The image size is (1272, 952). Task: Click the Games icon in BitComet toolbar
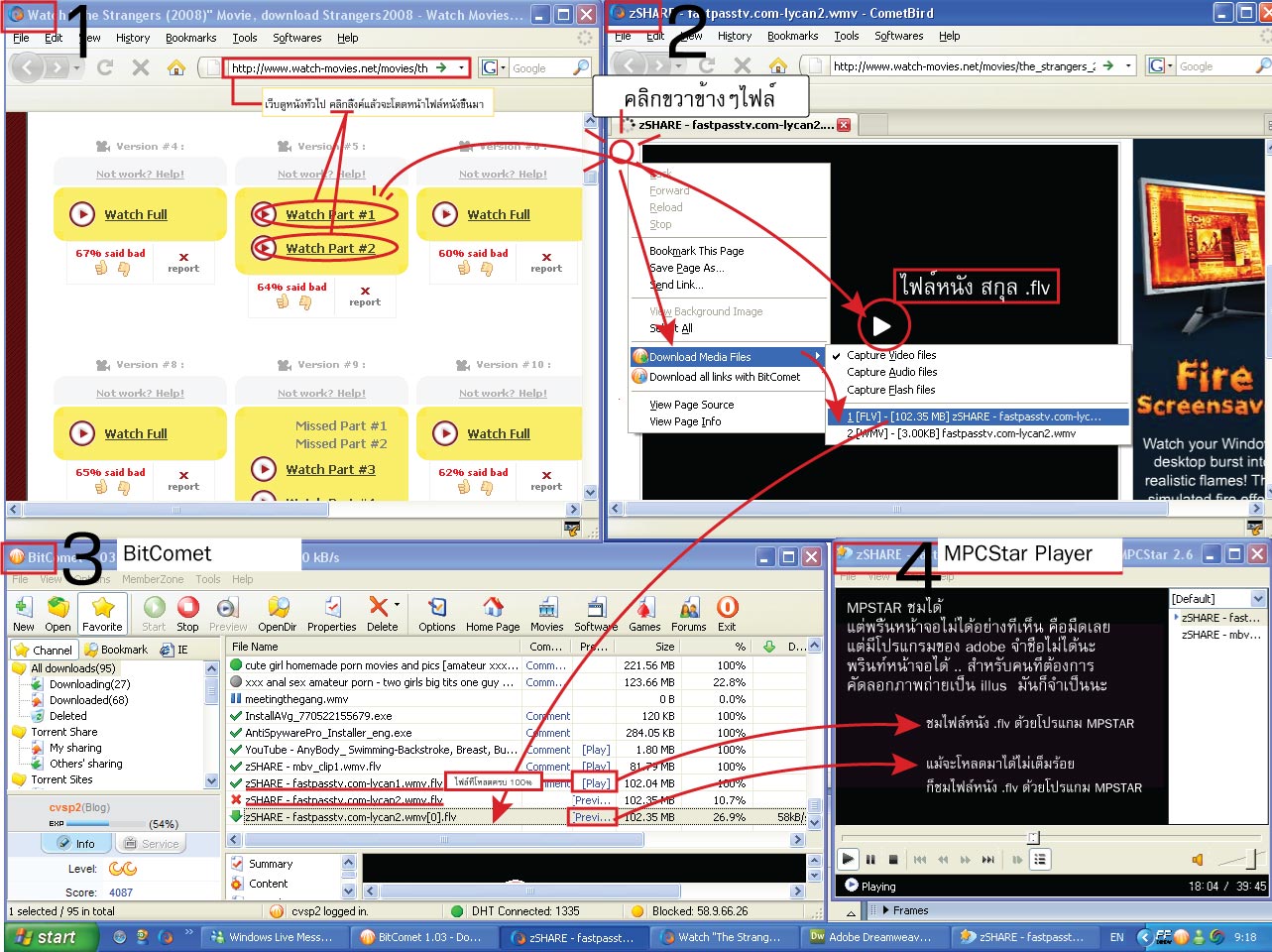(x=644, y=607)
